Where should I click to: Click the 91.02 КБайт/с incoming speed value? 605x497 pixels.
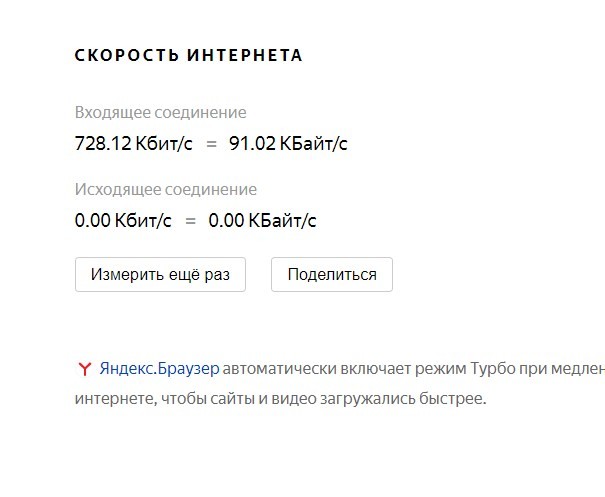click(288, 144)
